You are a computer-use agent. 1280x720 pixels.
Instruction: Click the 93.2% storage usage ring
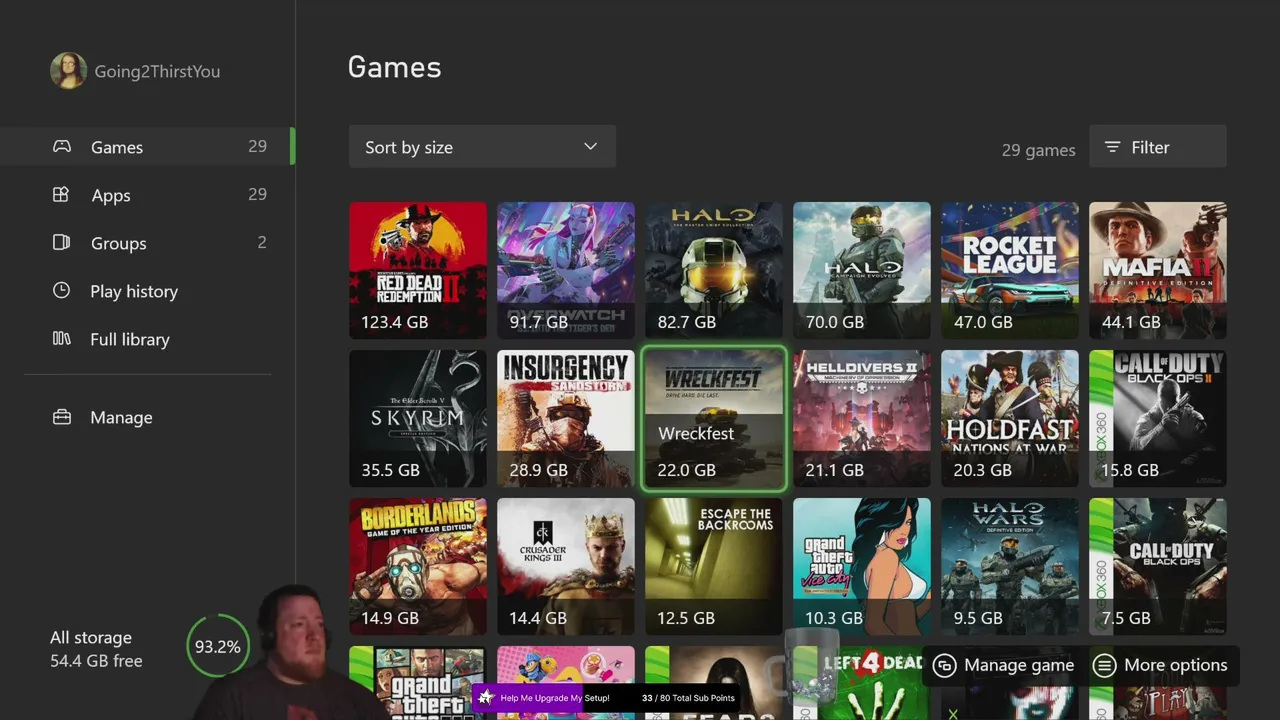pos(217,647)
